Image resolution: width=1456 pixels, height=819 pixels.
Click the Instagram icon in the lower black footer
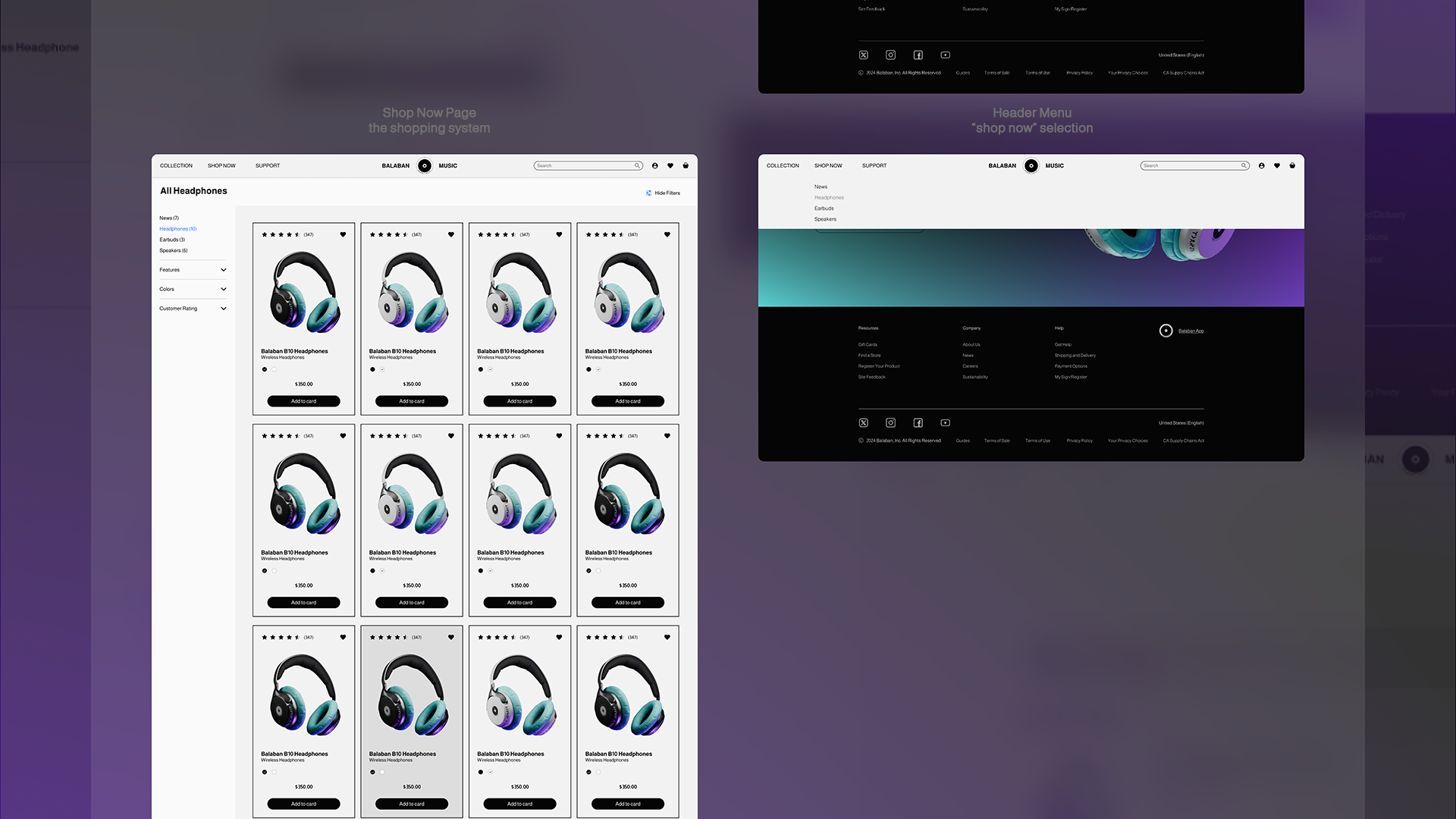(x=891, y=423)
